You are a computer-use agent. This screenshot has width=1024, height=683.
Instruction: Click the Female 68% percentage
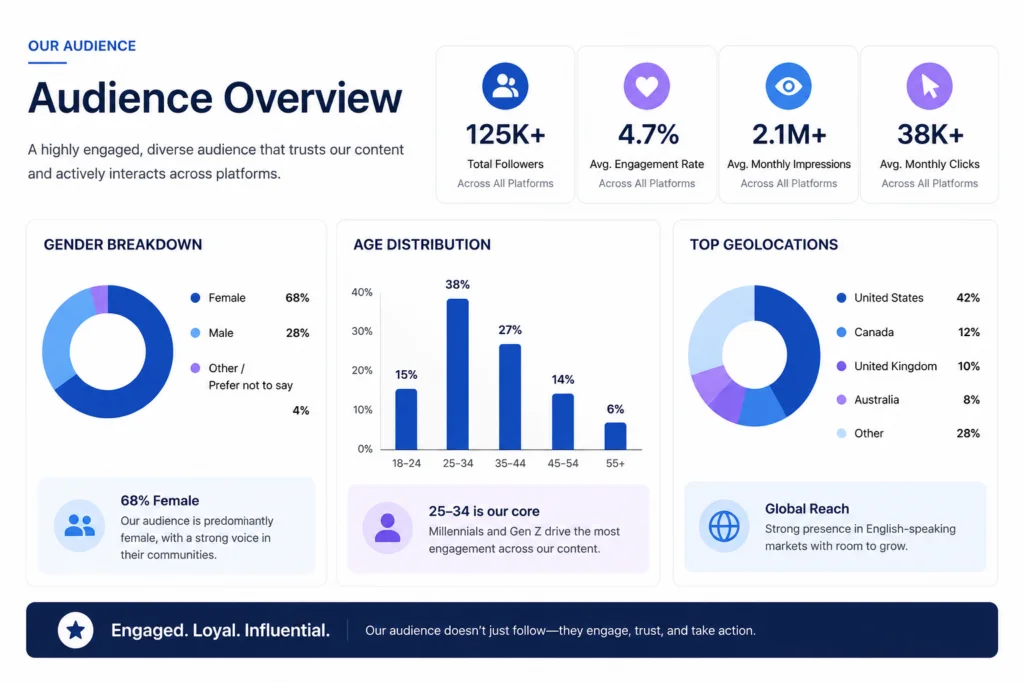(297, 298)
